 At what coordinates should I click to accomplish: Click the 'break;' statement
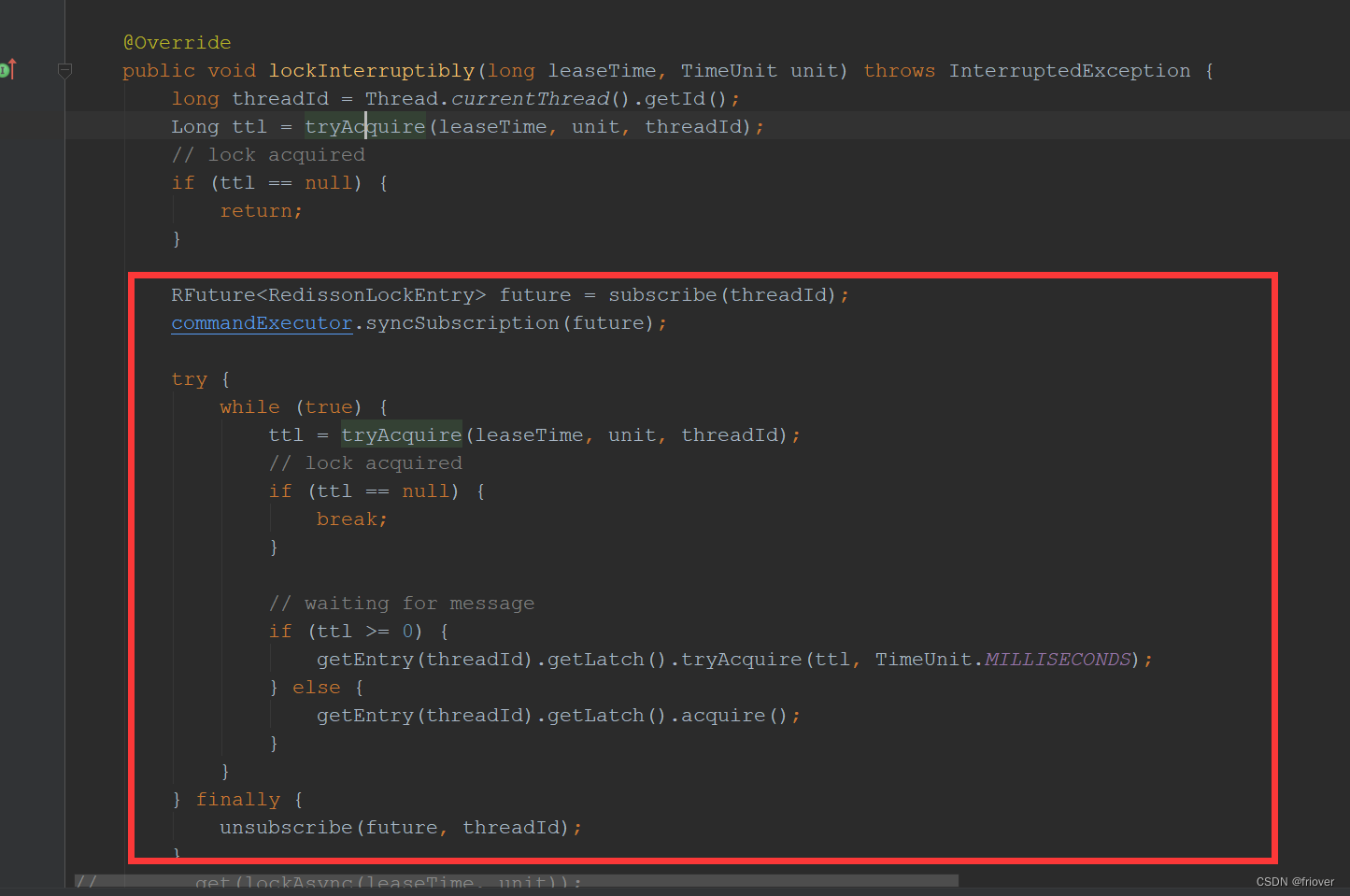[352, 519]
